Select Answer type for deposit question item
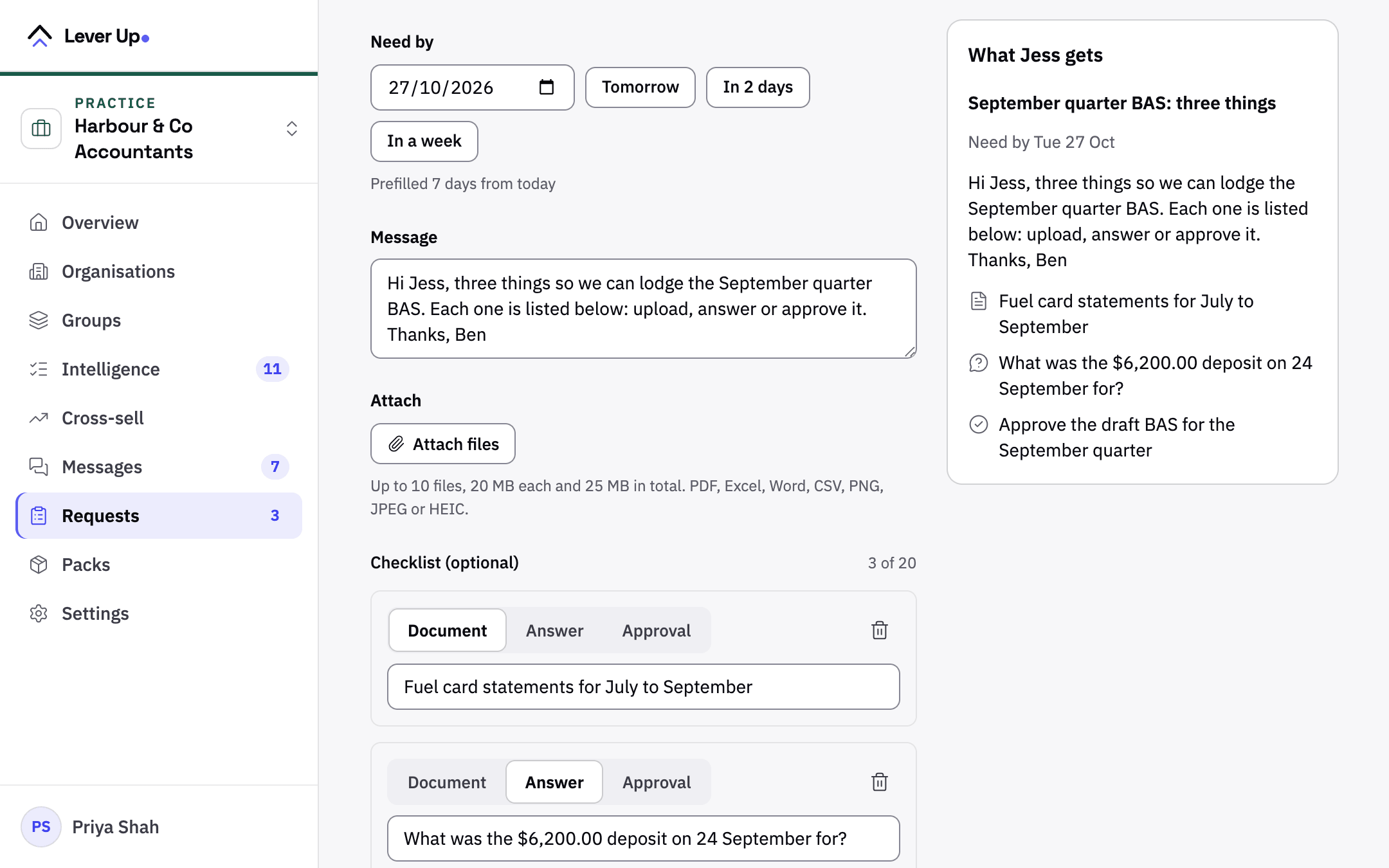 point(554,782)
